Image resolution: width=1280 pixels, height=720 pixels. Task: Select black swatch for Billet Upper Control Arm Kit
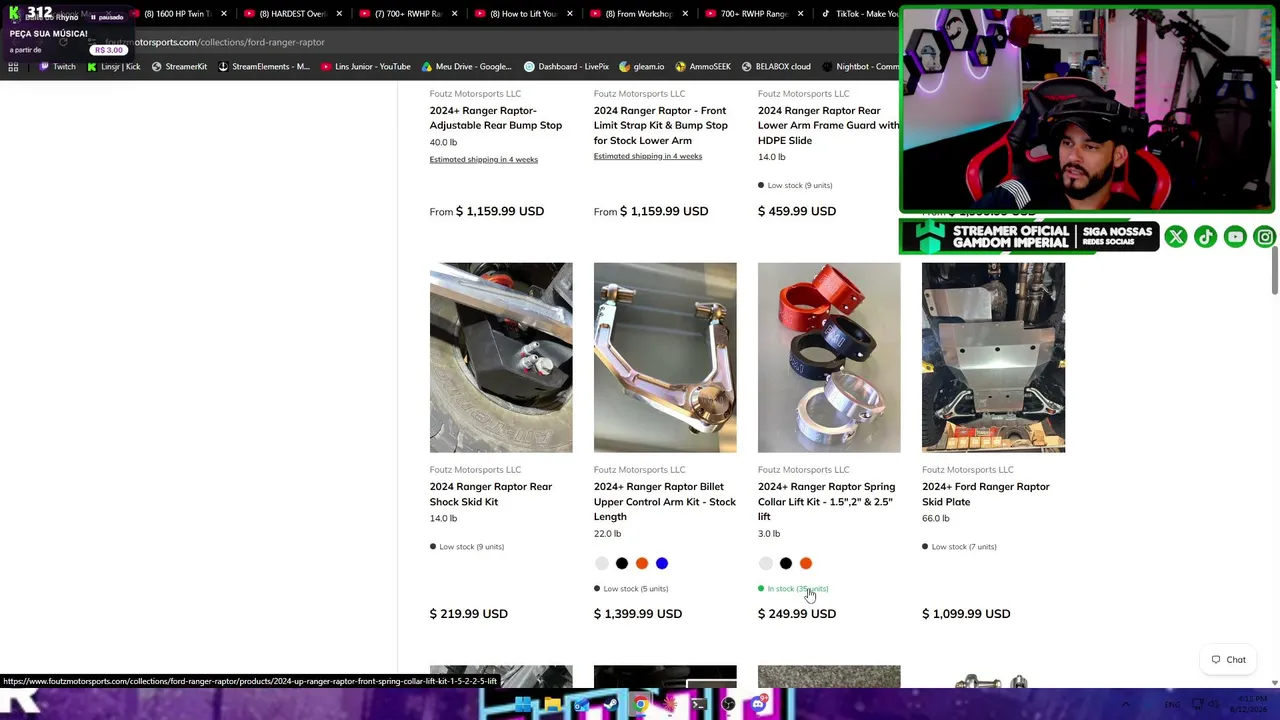621,564
